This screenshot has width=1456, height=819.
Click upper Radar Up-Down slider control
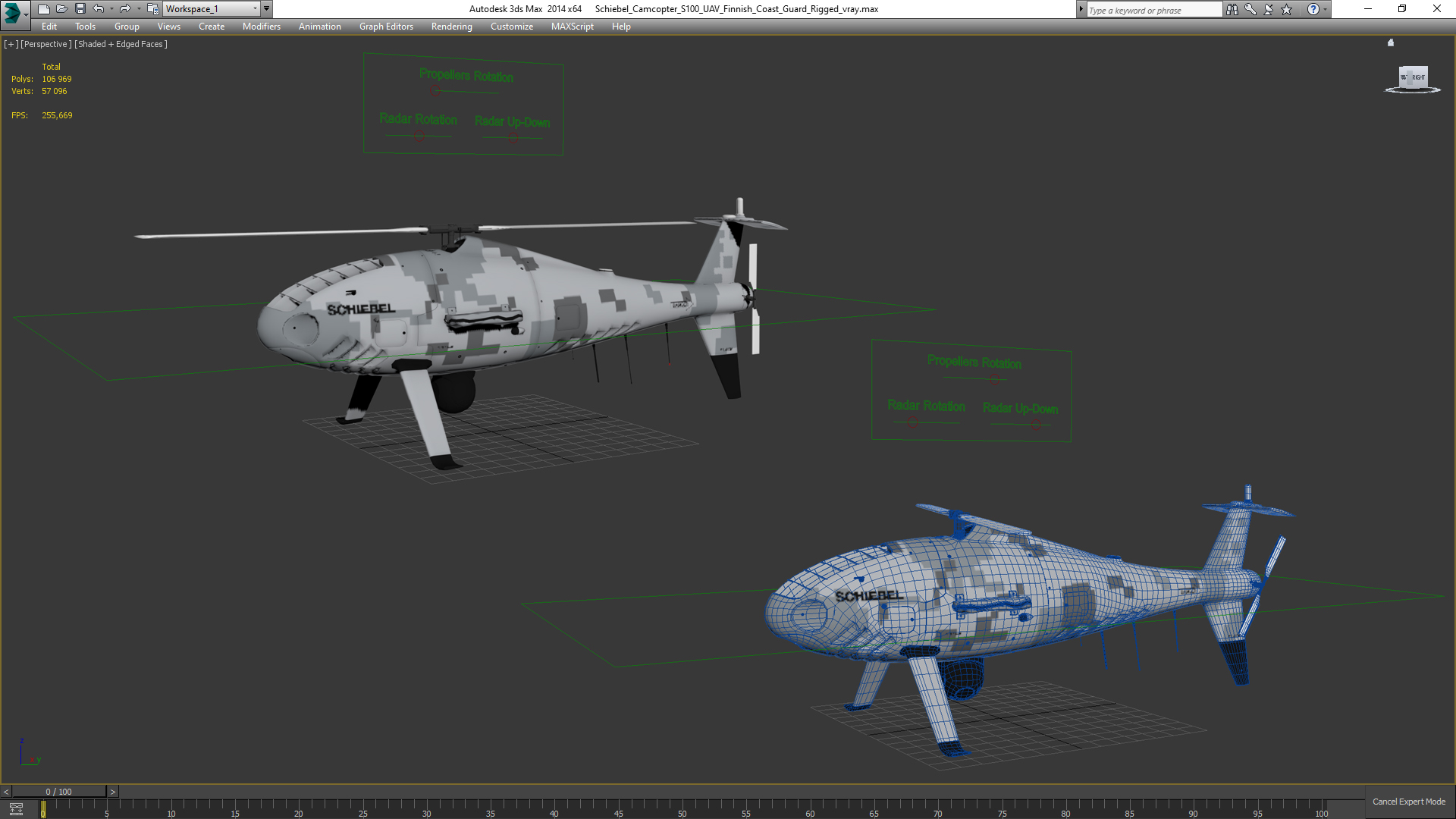(513, 139)
